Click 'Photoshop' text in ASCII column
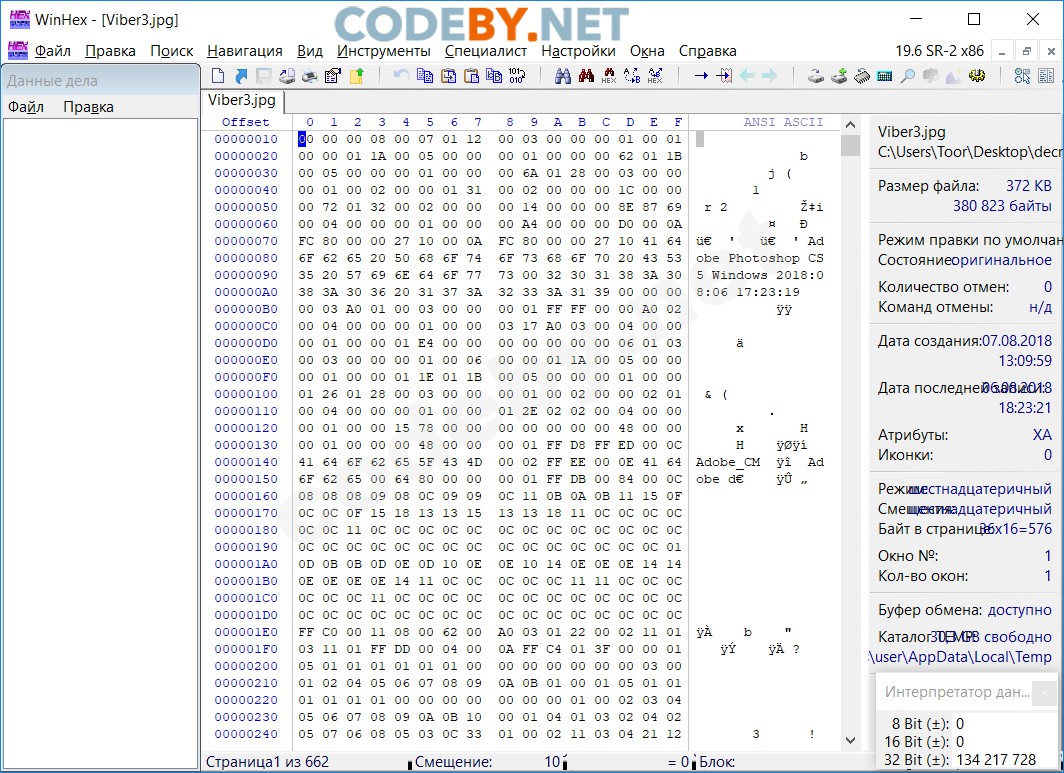 pos(764,258)
